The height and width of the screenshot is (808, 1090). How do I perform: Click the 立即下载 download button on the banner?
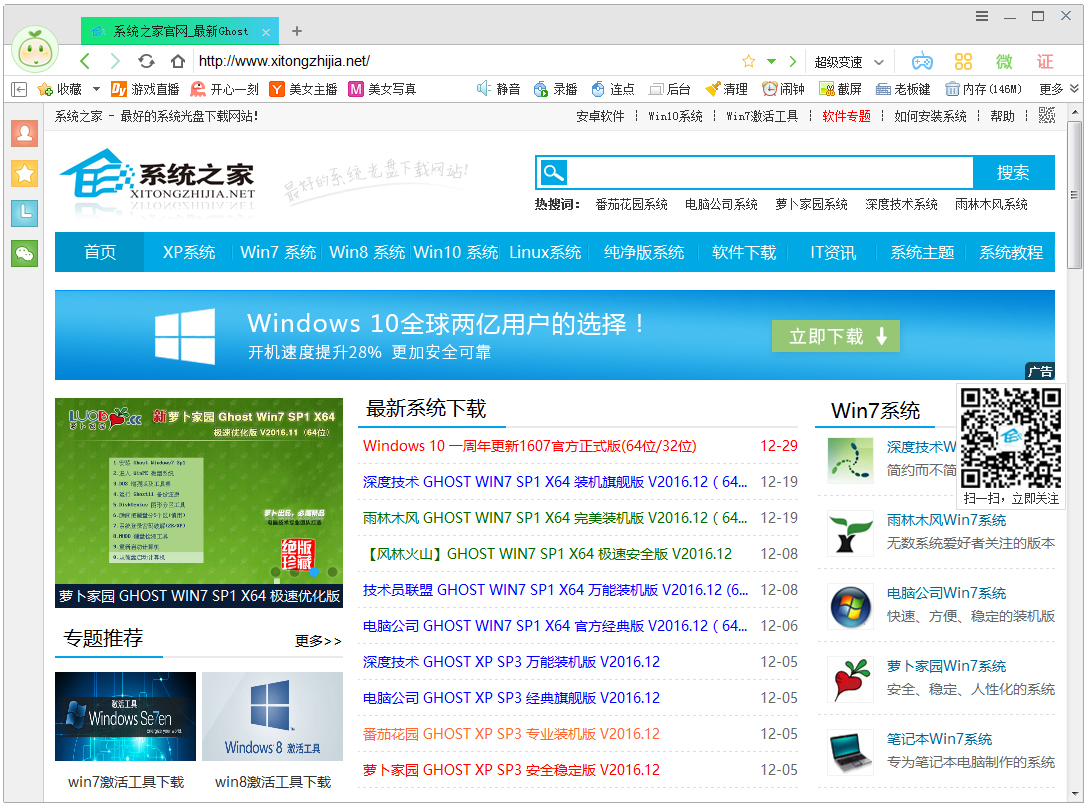tap(836, 335)
